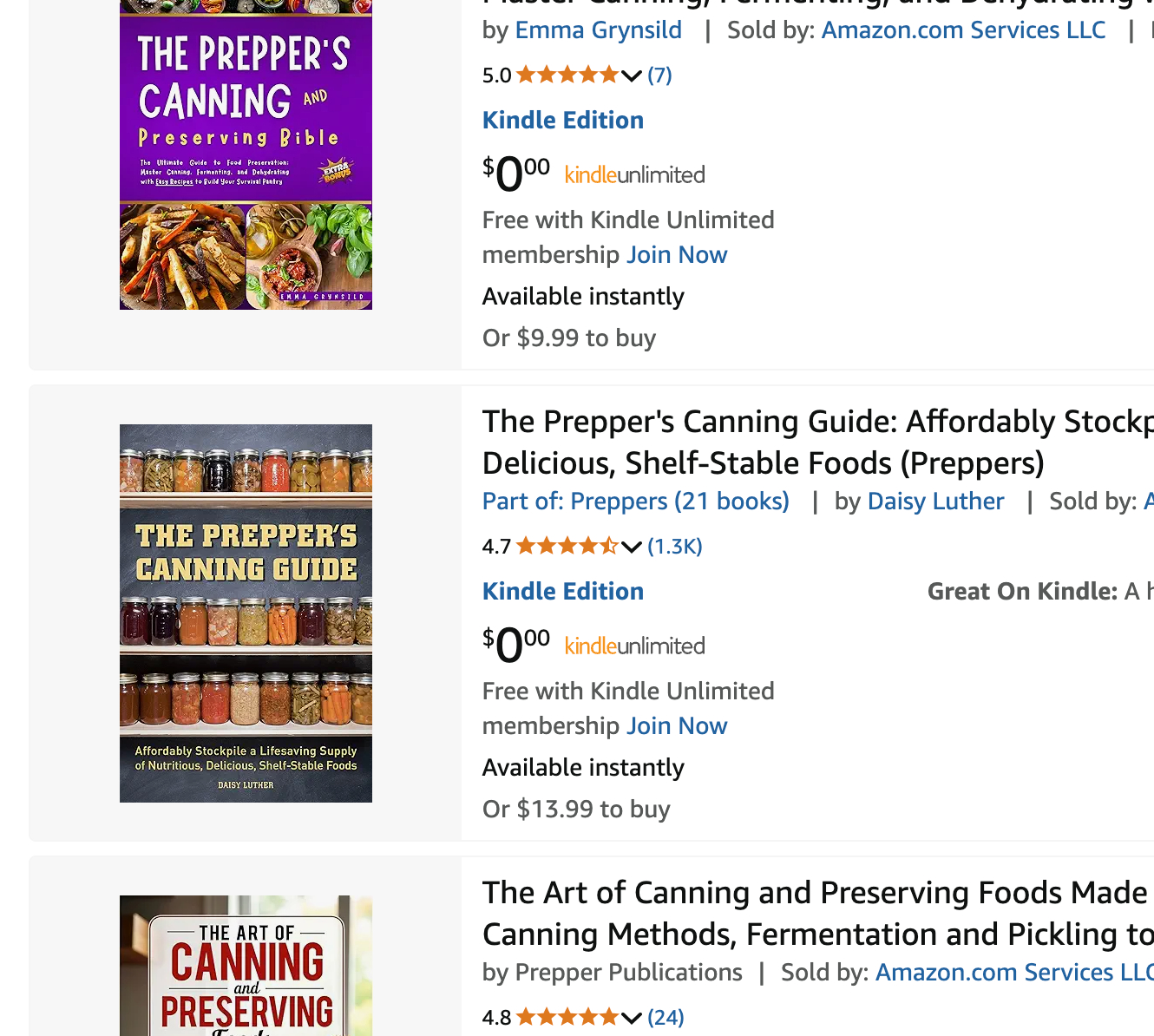The height and width of the screenshot is (1036, 1154).
Task: Click Join Now above the $9.99 offer
Action: tap(677, 255)
